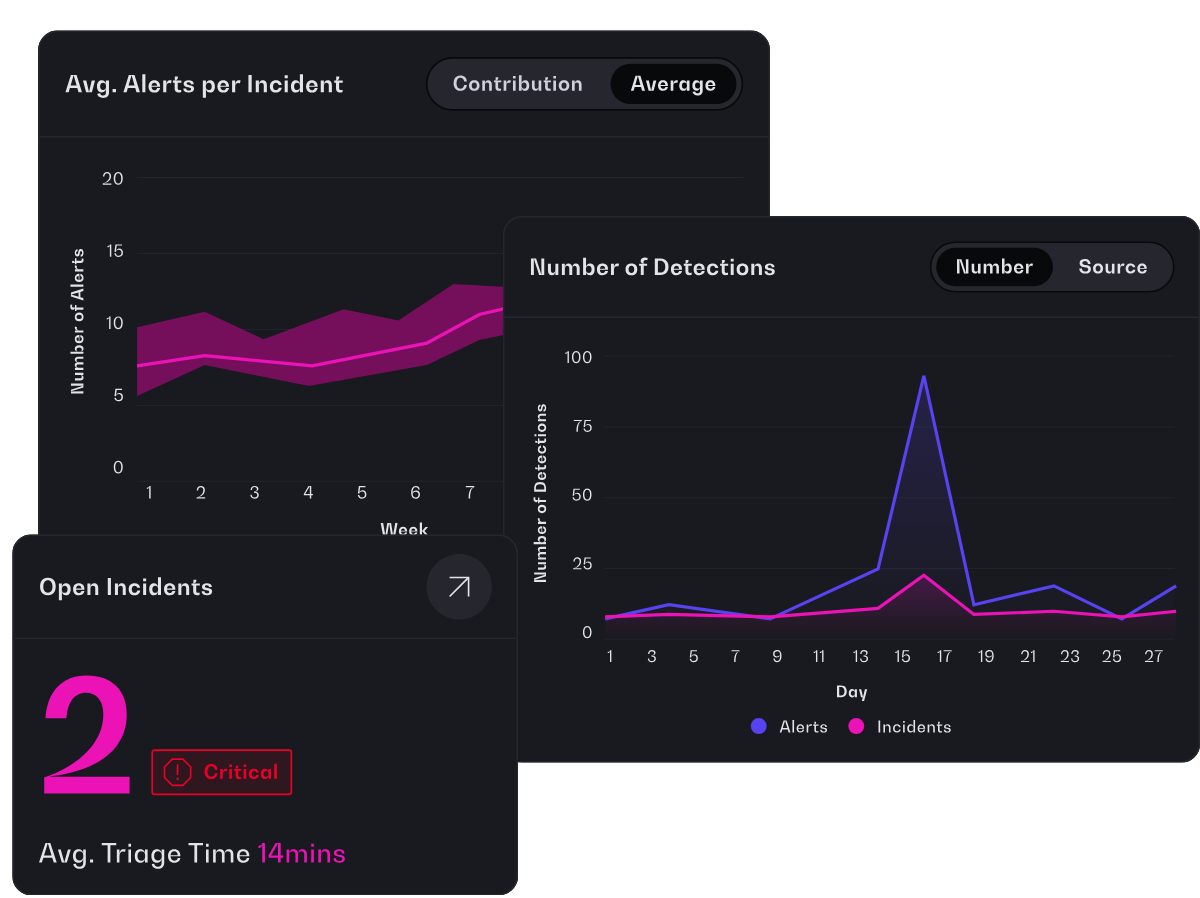
Task: Click the Incidents legend dot
Action: pos(856,727)
